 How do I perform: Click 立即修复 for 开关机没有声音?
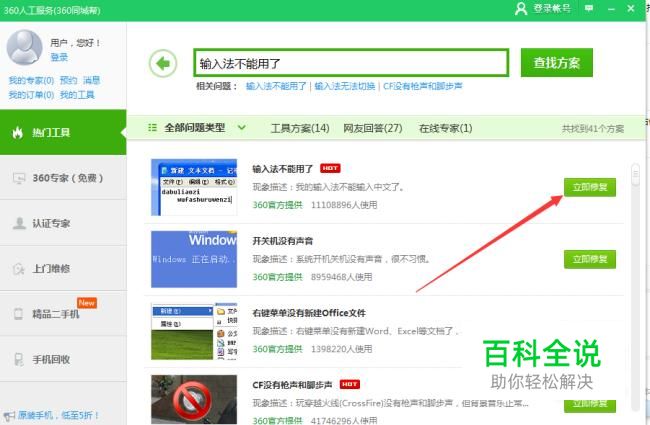589,259
